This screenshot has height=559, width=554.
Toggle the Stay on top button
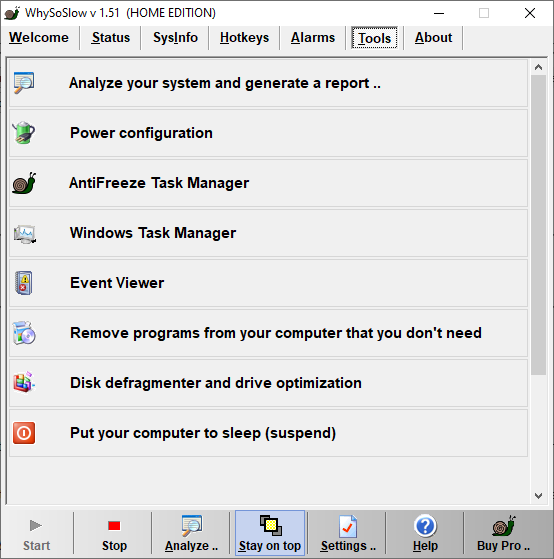(x=270, y=533)
